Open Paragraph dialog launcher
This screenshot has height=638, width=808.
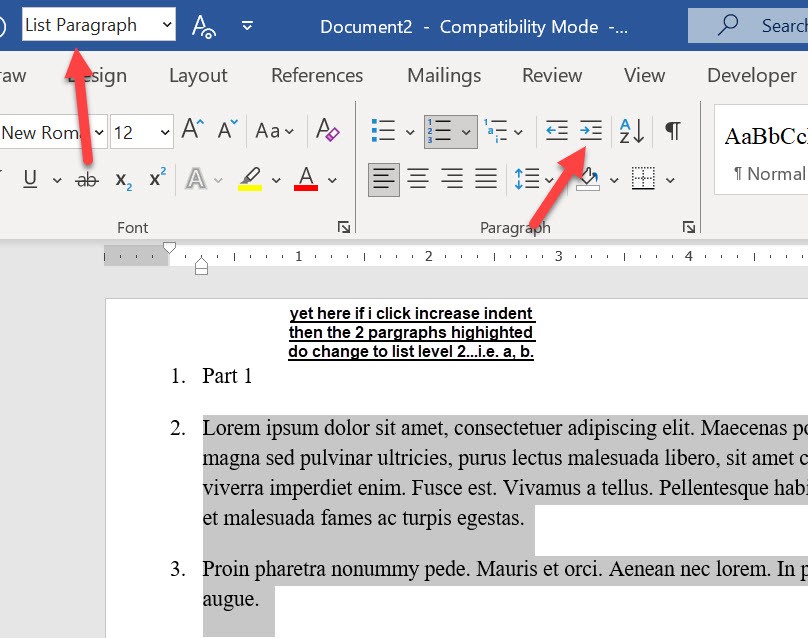click(688, 227)
